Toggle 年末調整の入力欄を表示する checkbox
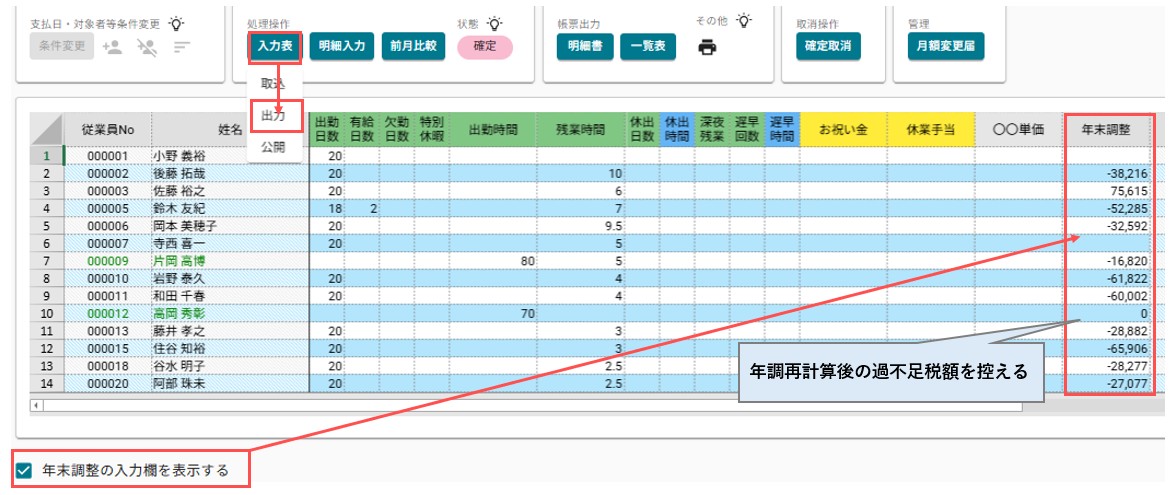 point(25,470)
